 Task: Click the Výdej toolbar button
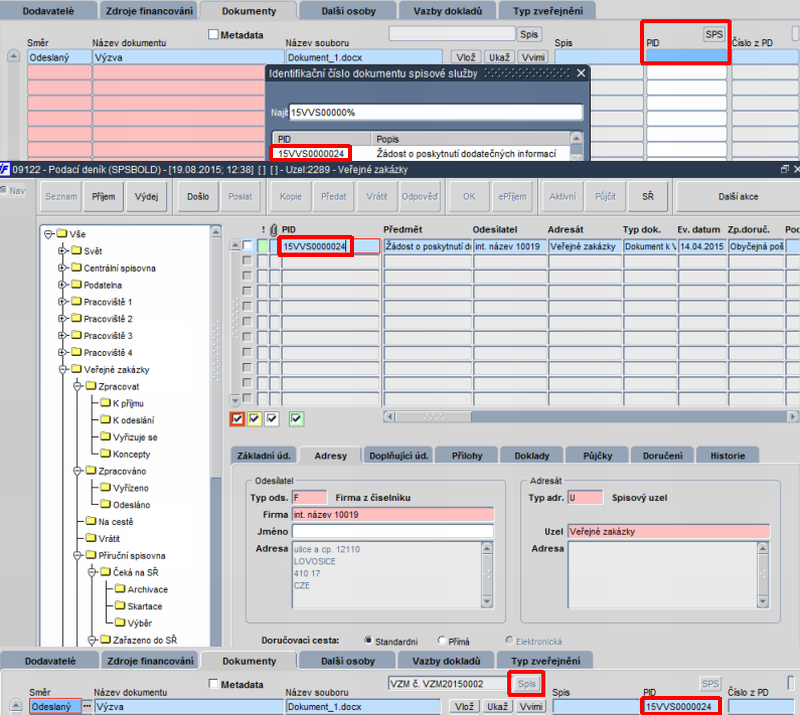146,196
